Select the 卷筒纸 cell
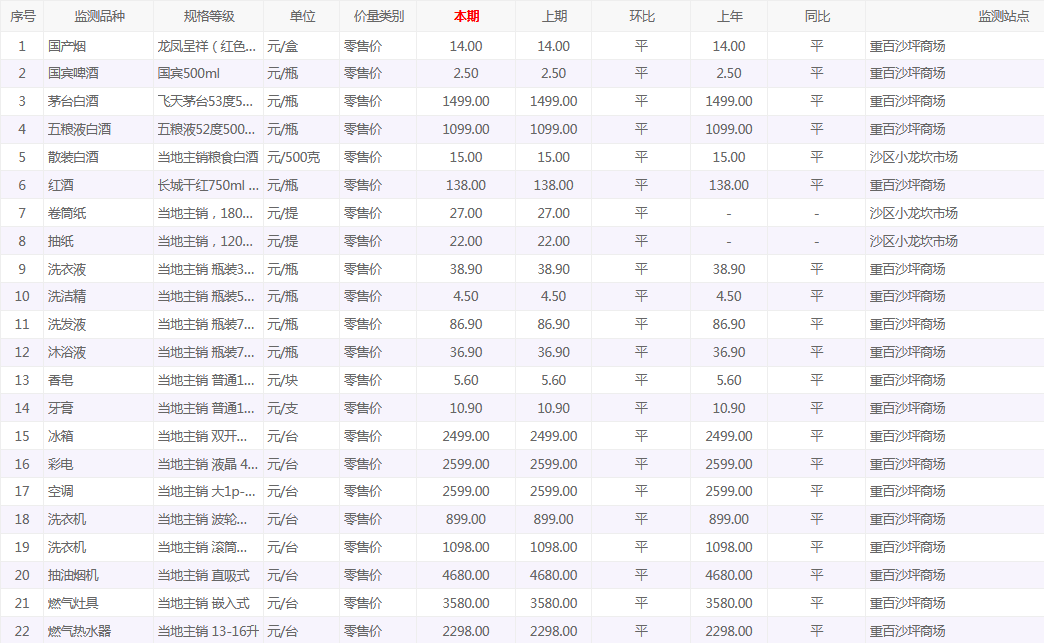 [x=67, y=213]
